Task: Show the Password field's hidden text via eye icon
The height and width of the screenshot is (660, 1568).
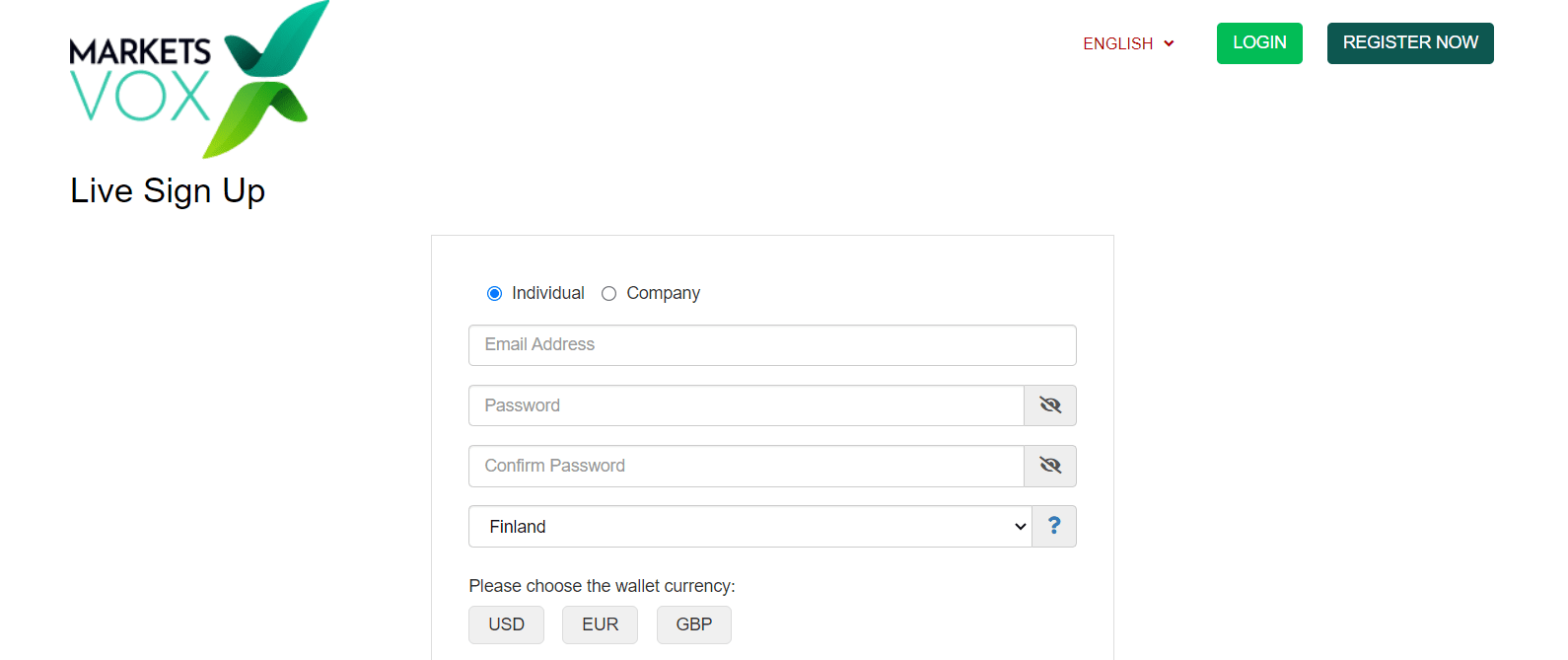Action: point(1050,405)
